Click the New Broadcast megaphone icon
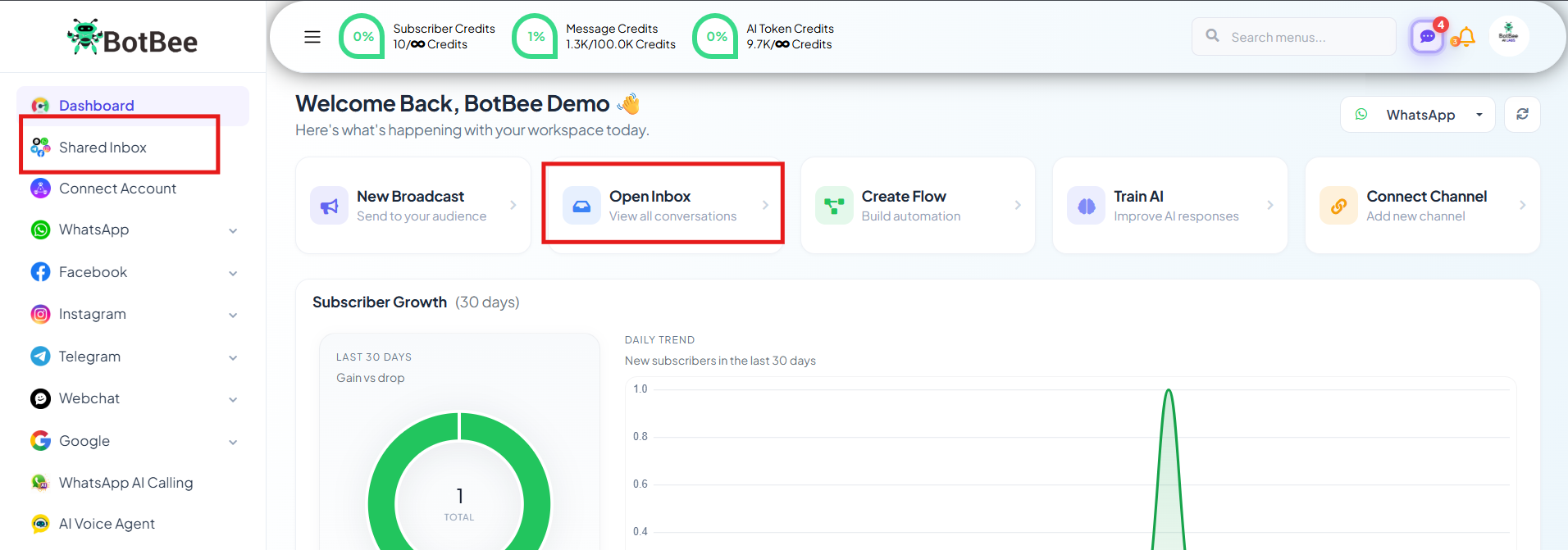This screenshot has height=550, width=1568. (329, 206)
